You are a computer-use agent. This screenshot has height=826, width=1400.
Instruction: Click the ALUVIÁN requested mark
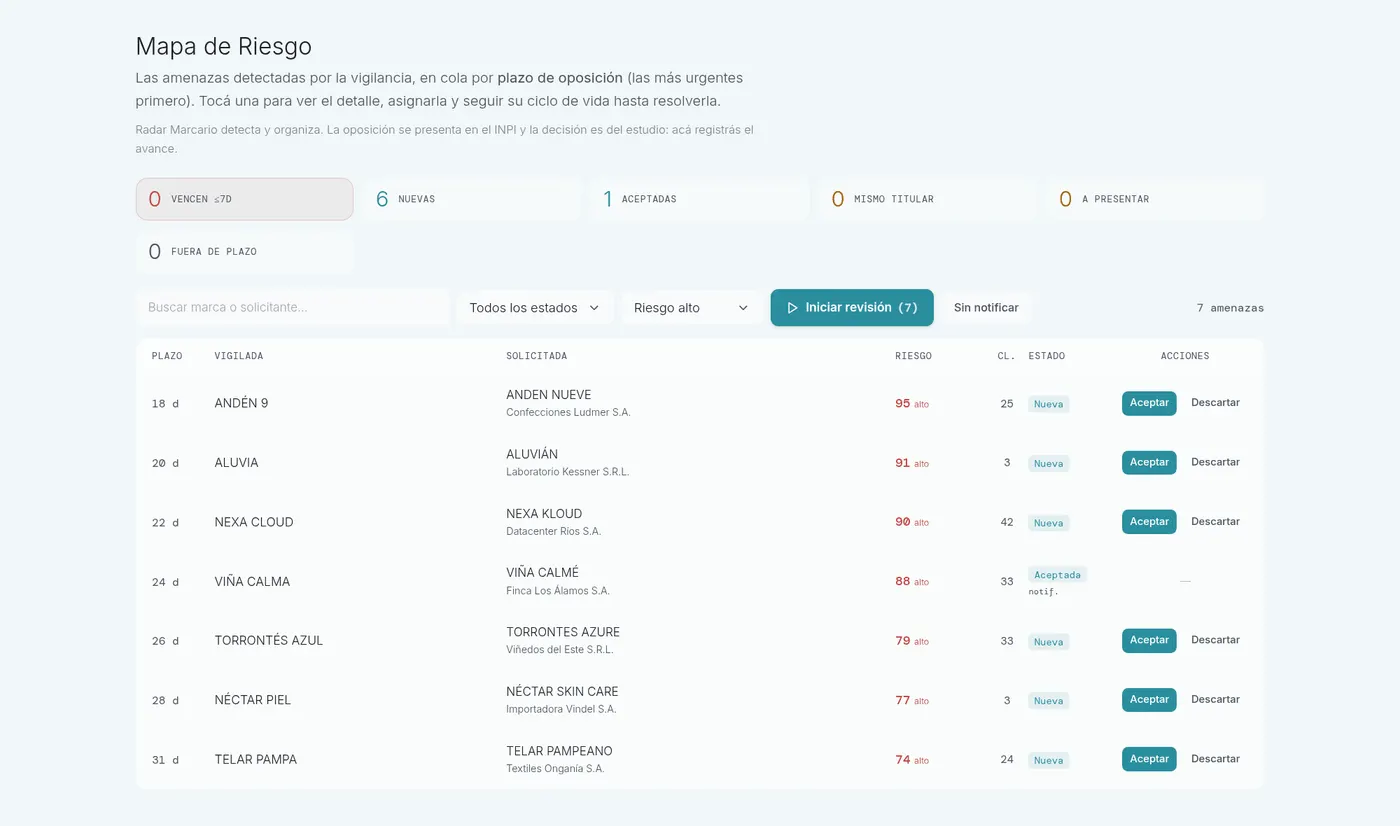[532, 454]
